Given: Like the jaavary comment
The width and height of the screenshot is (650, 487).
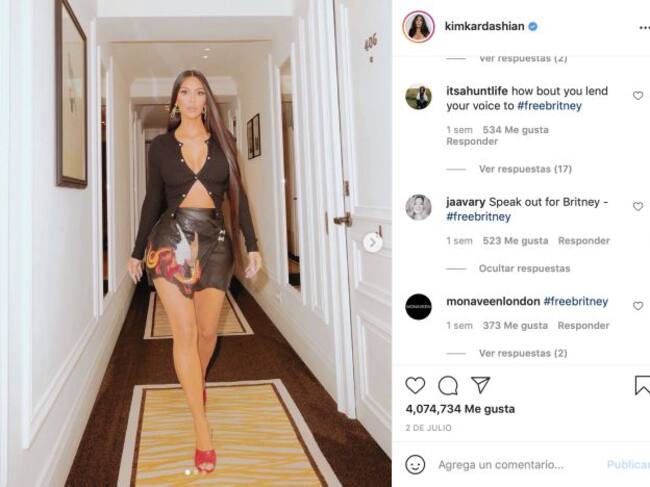Looking at the screenshot, I should point(638,206).
